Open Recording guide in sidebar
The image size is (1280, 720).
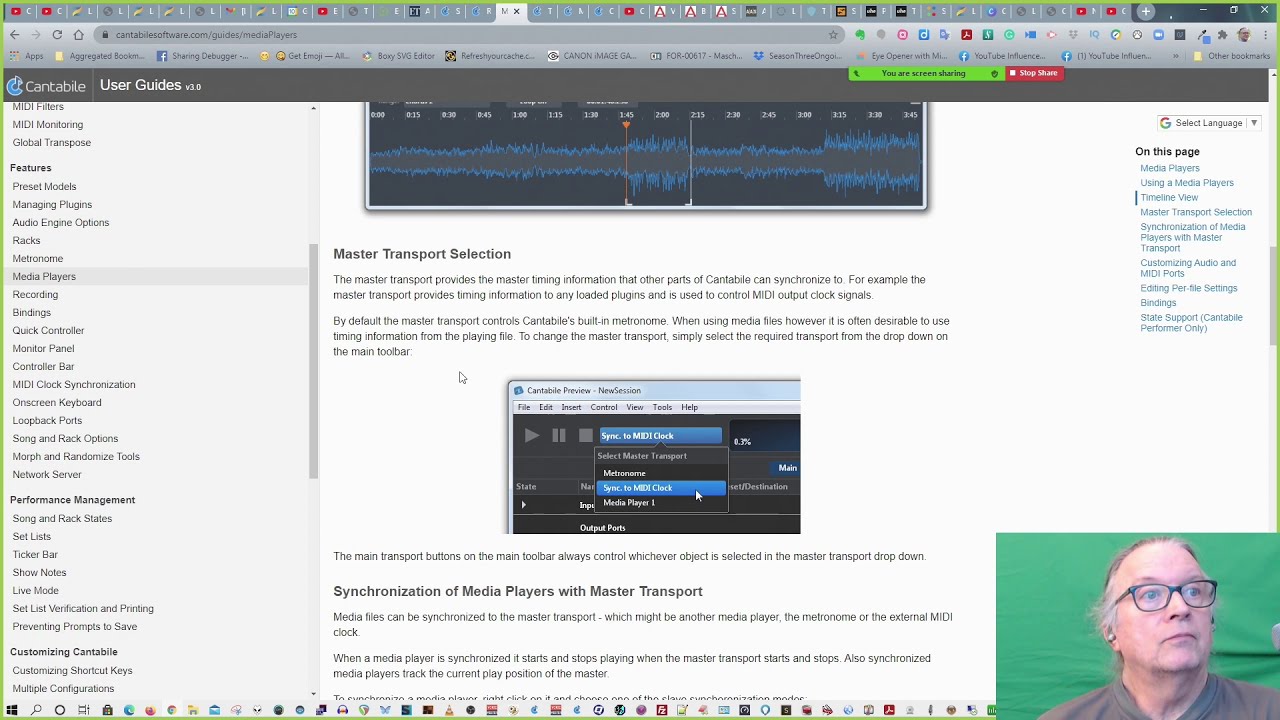[35, 294]
